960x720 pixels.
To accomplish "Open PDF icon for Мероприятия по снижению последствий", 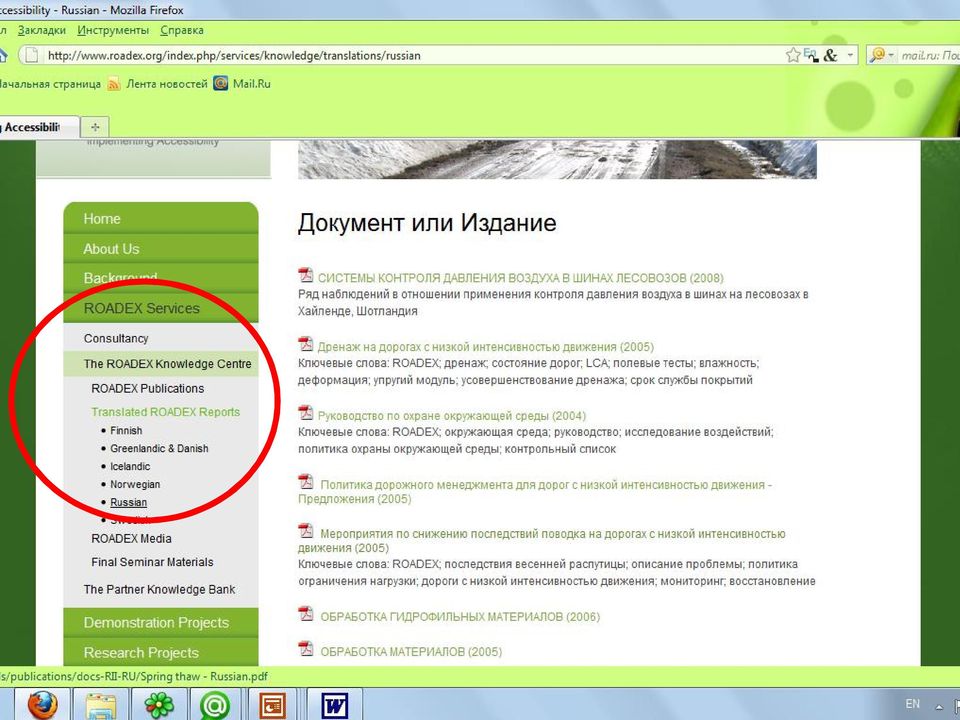I will [306, 531].
